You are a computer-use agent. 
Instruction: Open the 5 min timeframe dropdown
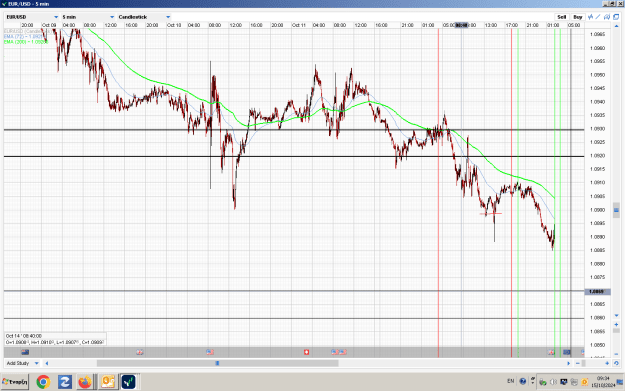pos(88,17)
